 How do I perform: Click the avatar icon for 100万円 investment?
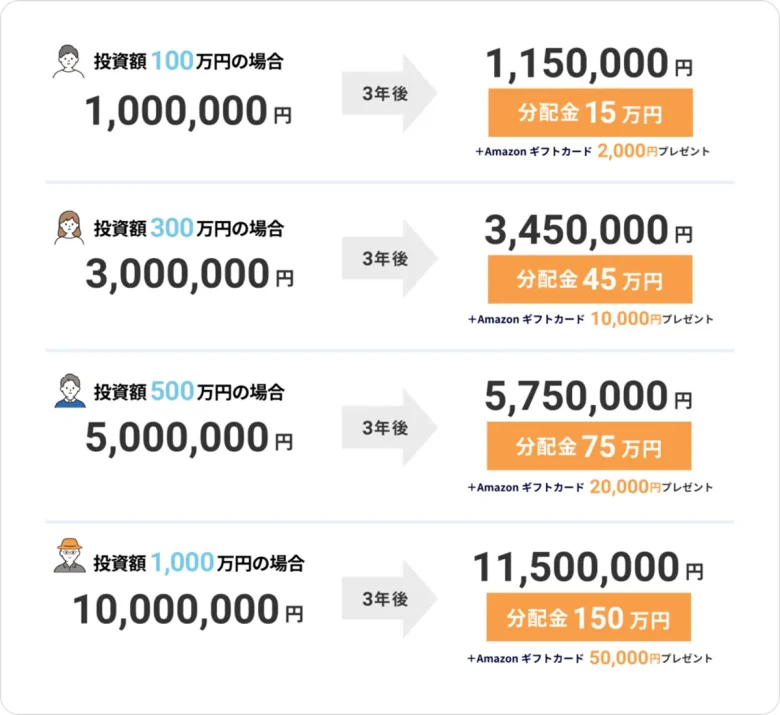point(68,61)
